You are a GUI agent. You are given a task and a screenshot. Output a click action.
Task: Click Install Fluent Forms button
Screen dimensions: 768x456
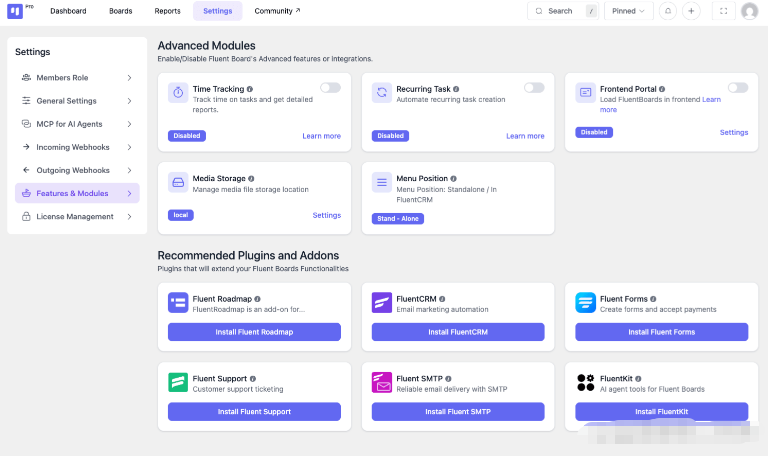click(x=662, y=332)
